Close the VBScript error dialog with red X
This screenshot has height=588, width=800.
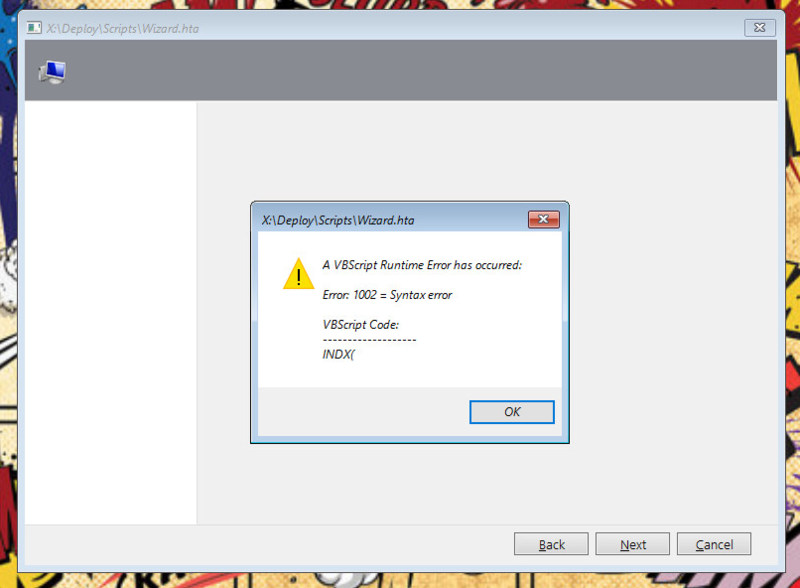pyautogui.click(x=544, y=219)
